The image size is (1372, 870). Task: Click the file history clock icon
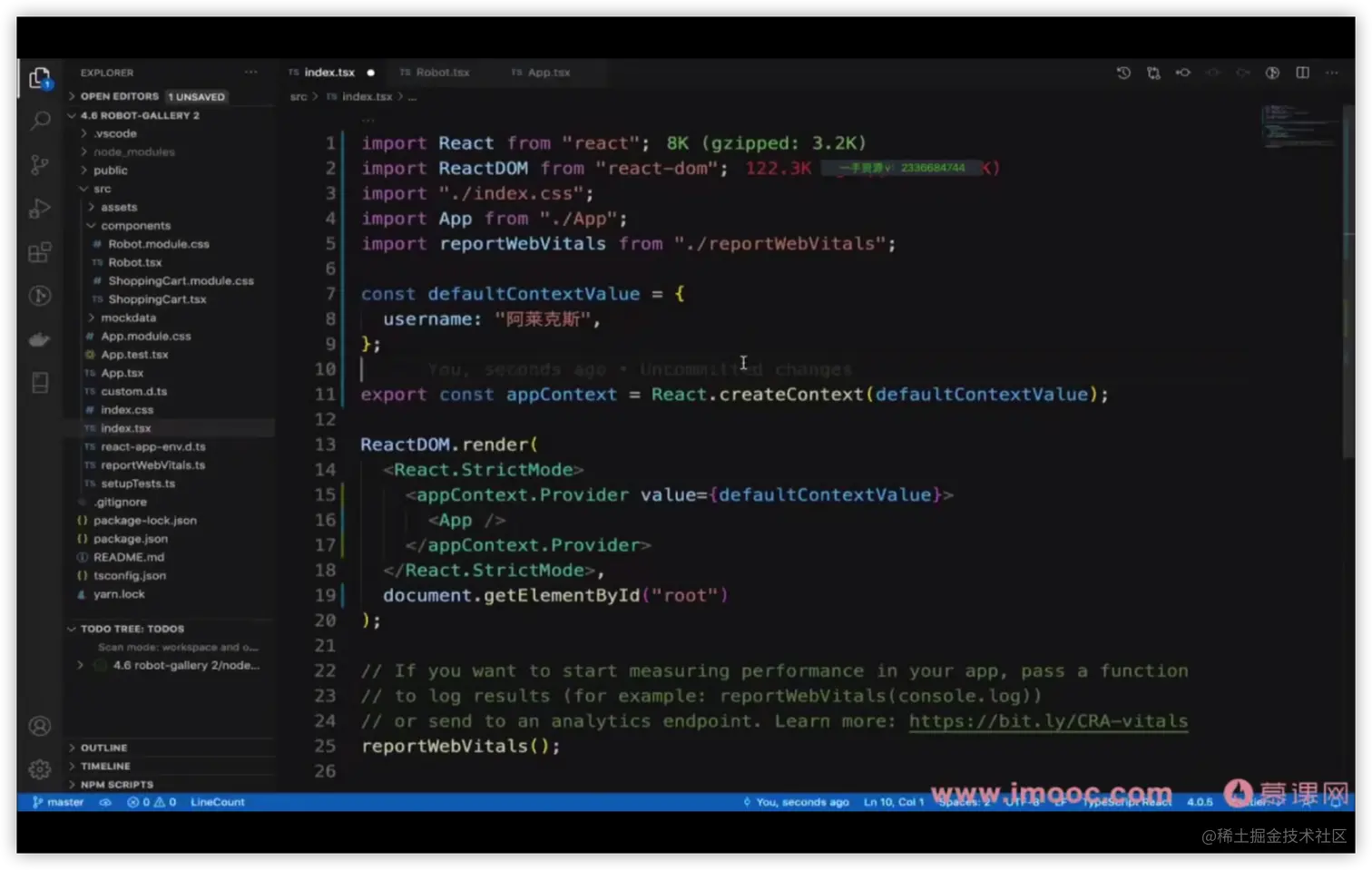pyautogui.click(x=1123, y=73)
